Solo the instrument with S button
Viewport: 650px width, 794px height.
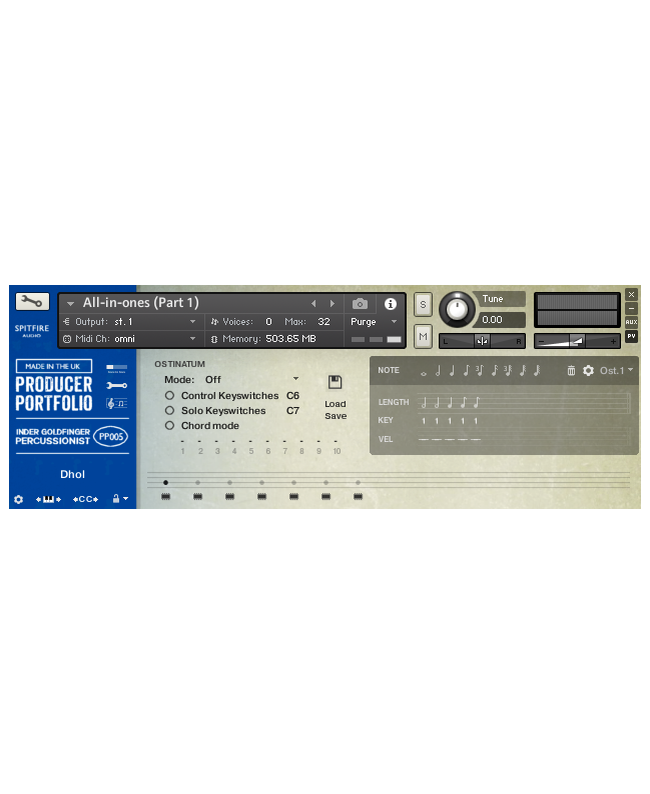[x=423, y=305]
